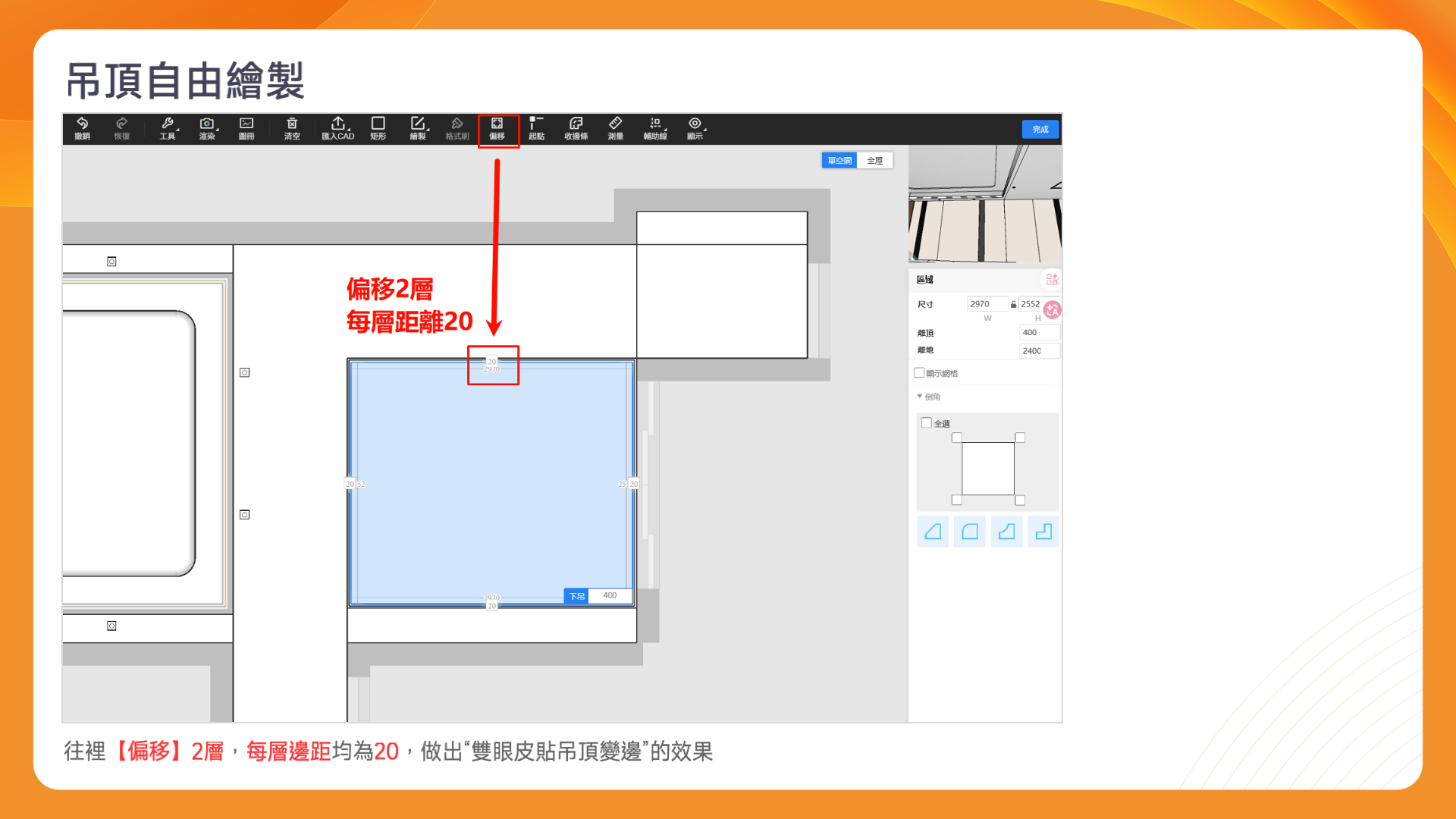Select the 偏移 offset tool

(x=497, y=128)
